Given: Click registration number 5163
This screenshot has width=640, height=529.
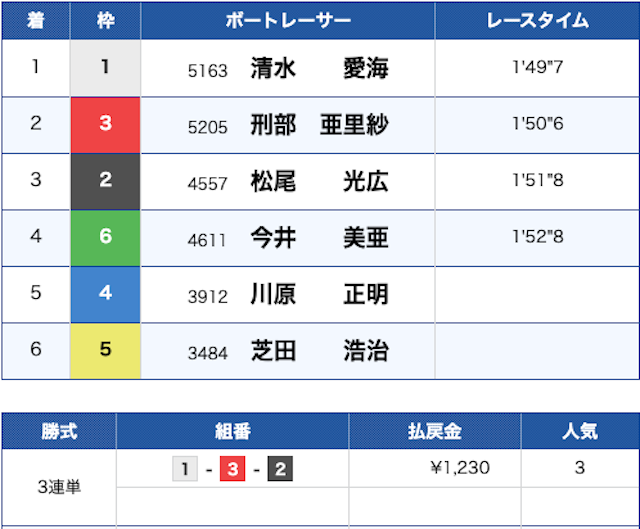Looking at the screenshot, I should (207, 71).
